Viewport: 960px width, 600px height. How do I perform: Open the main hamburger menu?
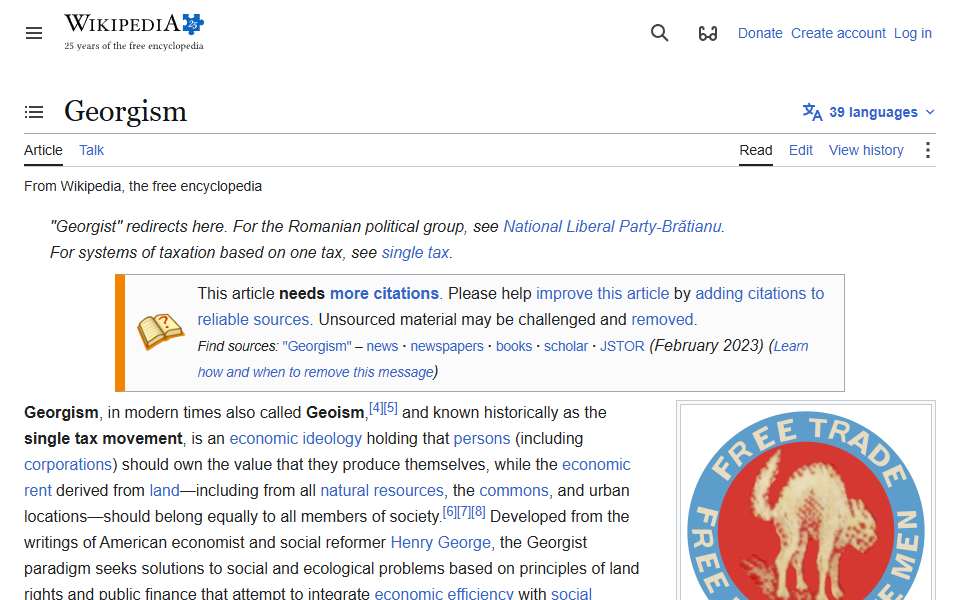tap(34, 33)
